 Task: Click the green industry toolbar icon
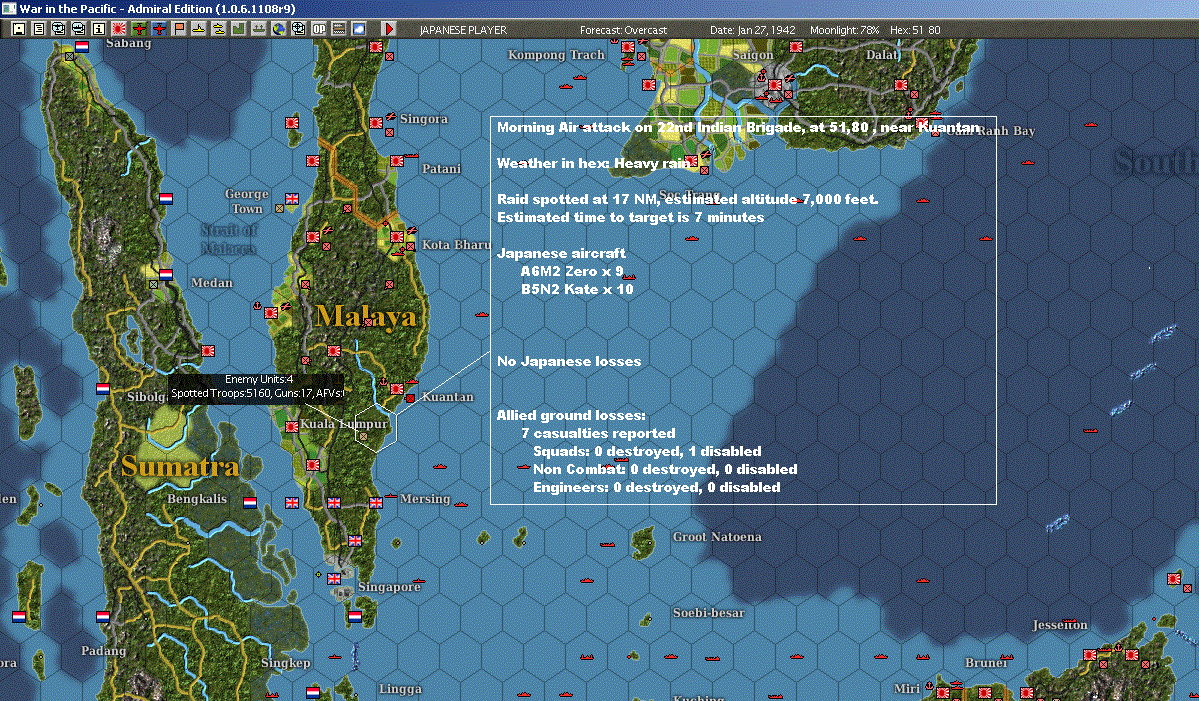click(x=239, y=29)
